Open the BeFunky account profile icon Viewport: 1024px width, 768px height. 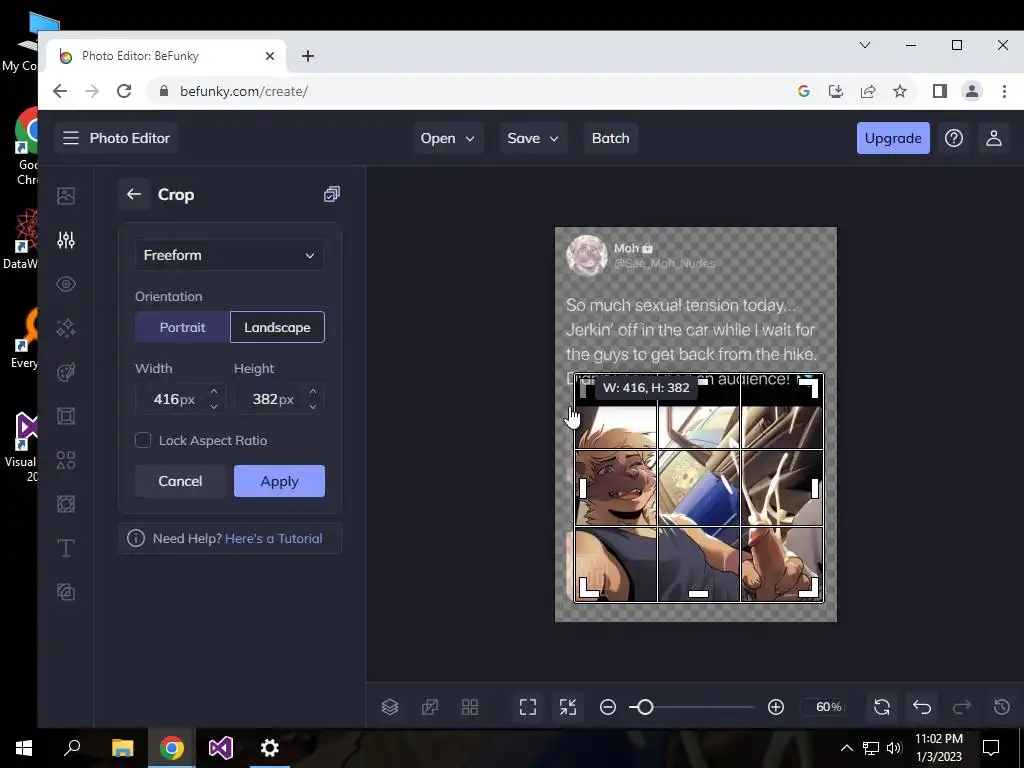pyautogui.click(x=993, y=138)
